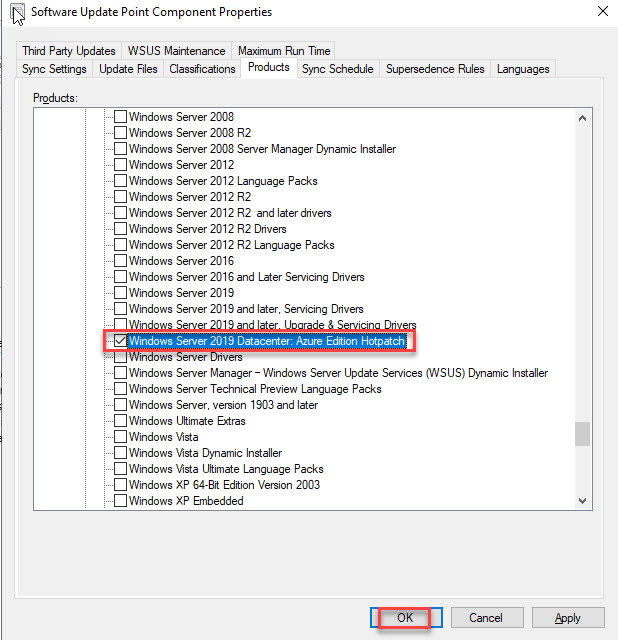This screenshot has width=618, height=640.
Task: Click the dialog title bar window icon
Action: coord(17,13)
